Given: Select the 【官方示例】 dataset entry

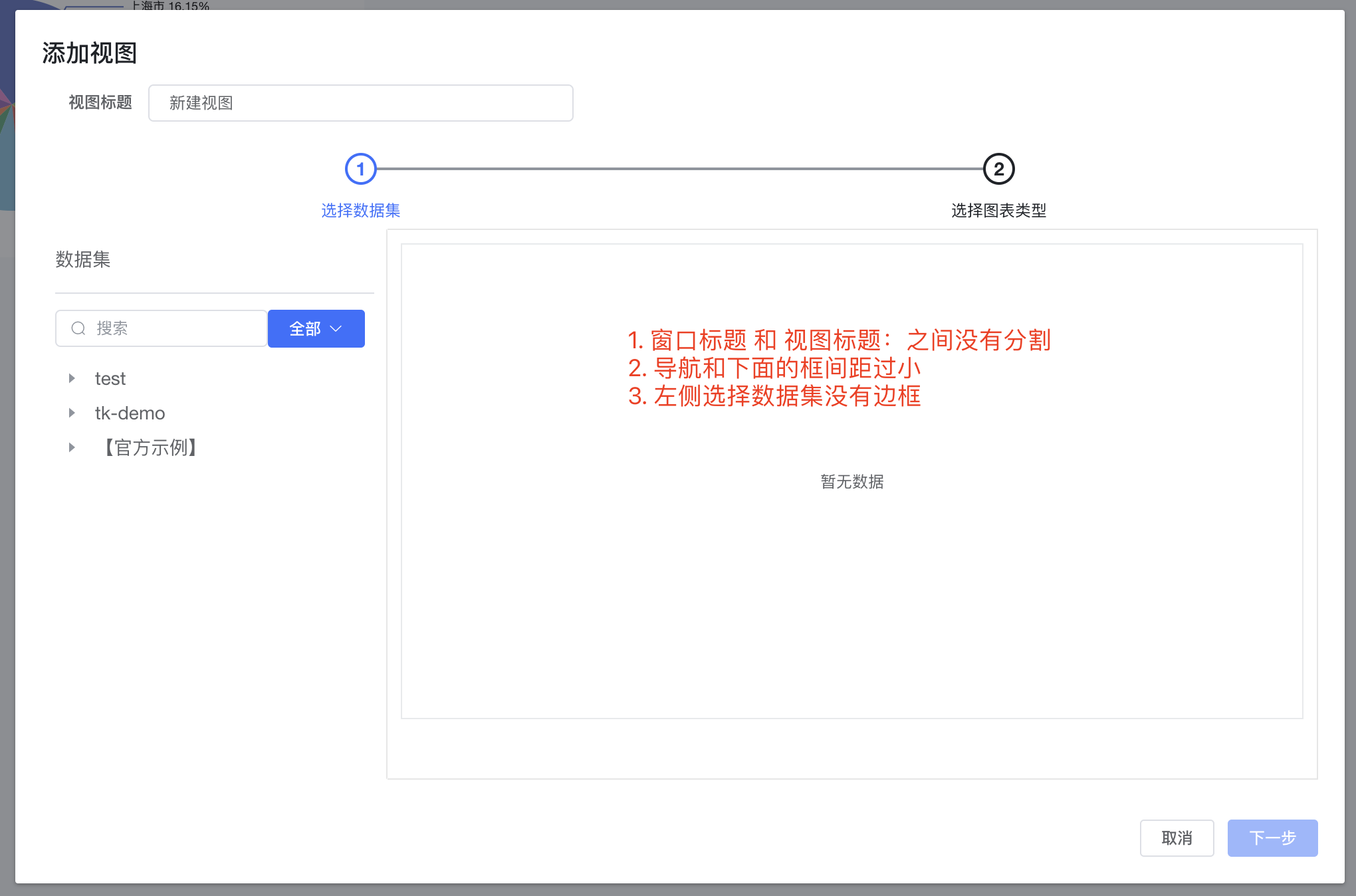Looking at the screenshot, I should (150, 447).
